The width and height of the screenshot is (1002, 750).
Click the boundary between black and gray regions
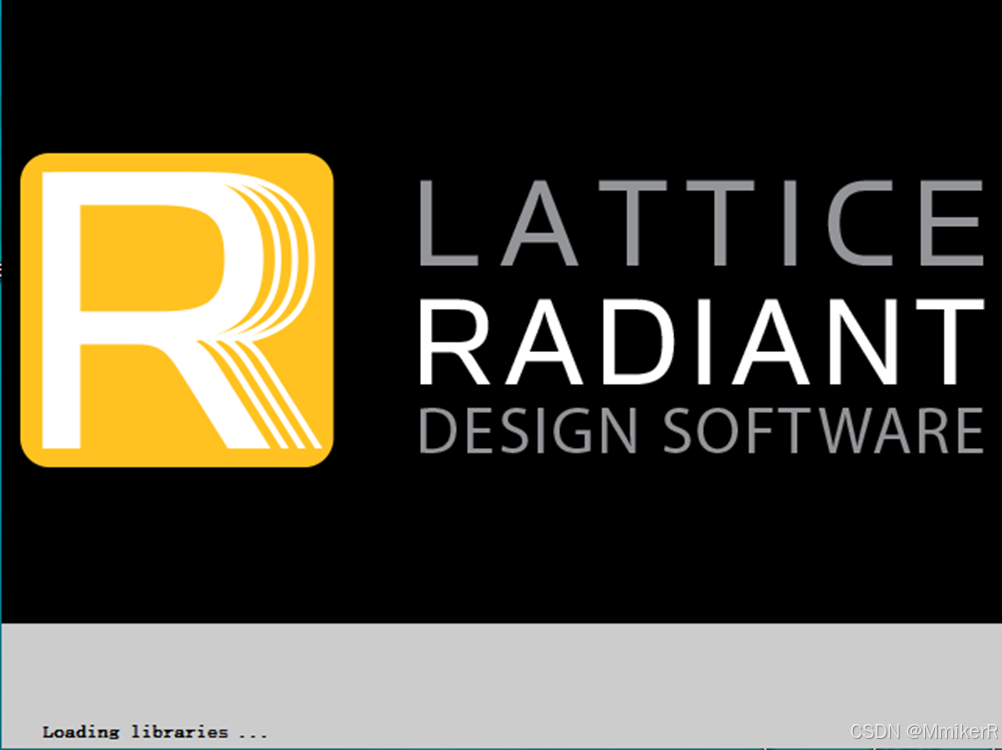tap(500, 623)
